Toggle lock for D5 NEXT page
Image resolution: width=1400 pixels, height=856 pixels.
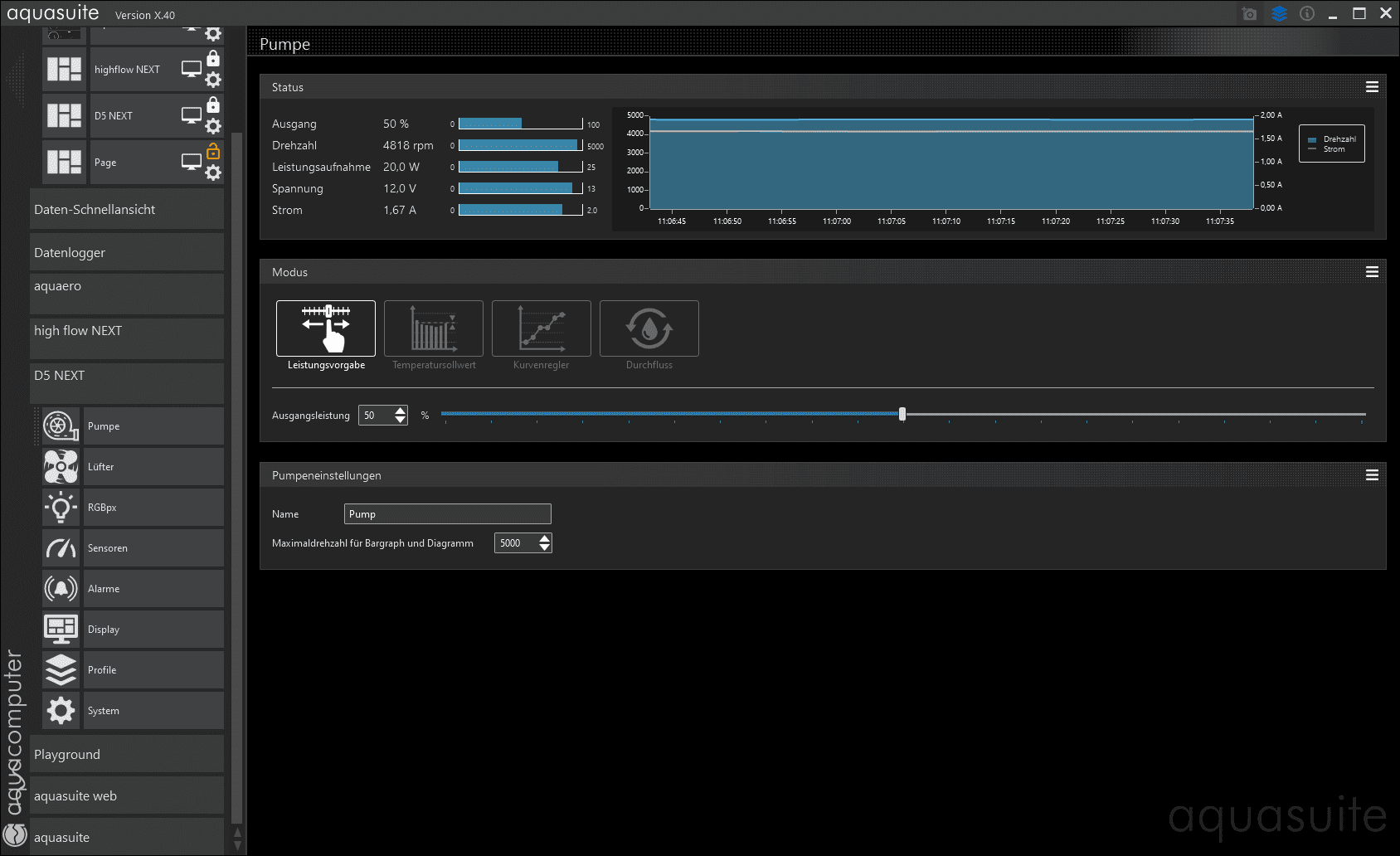213,105
